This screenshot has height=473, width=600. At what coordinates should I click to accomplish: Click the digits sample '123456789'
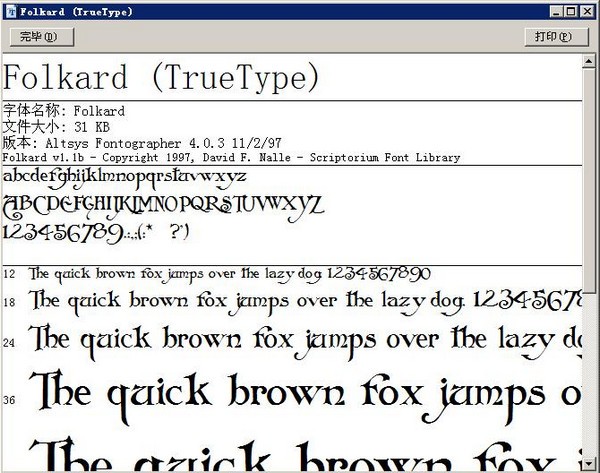point(63,233)
